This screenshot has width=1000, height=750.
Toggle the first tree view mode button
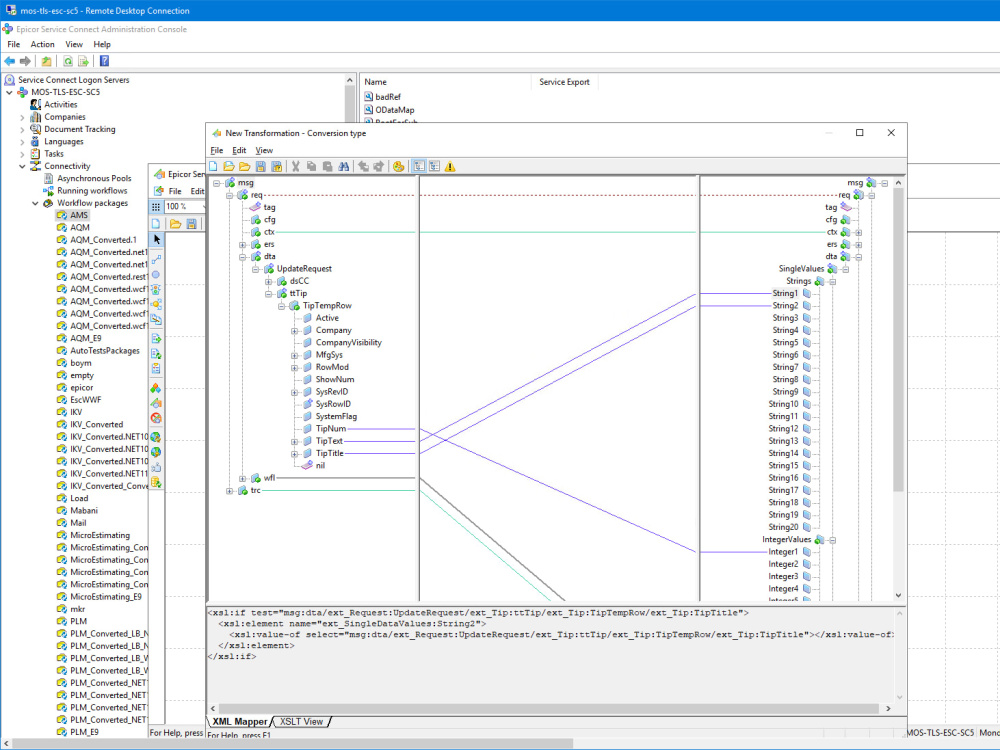(x=418, y=166)
